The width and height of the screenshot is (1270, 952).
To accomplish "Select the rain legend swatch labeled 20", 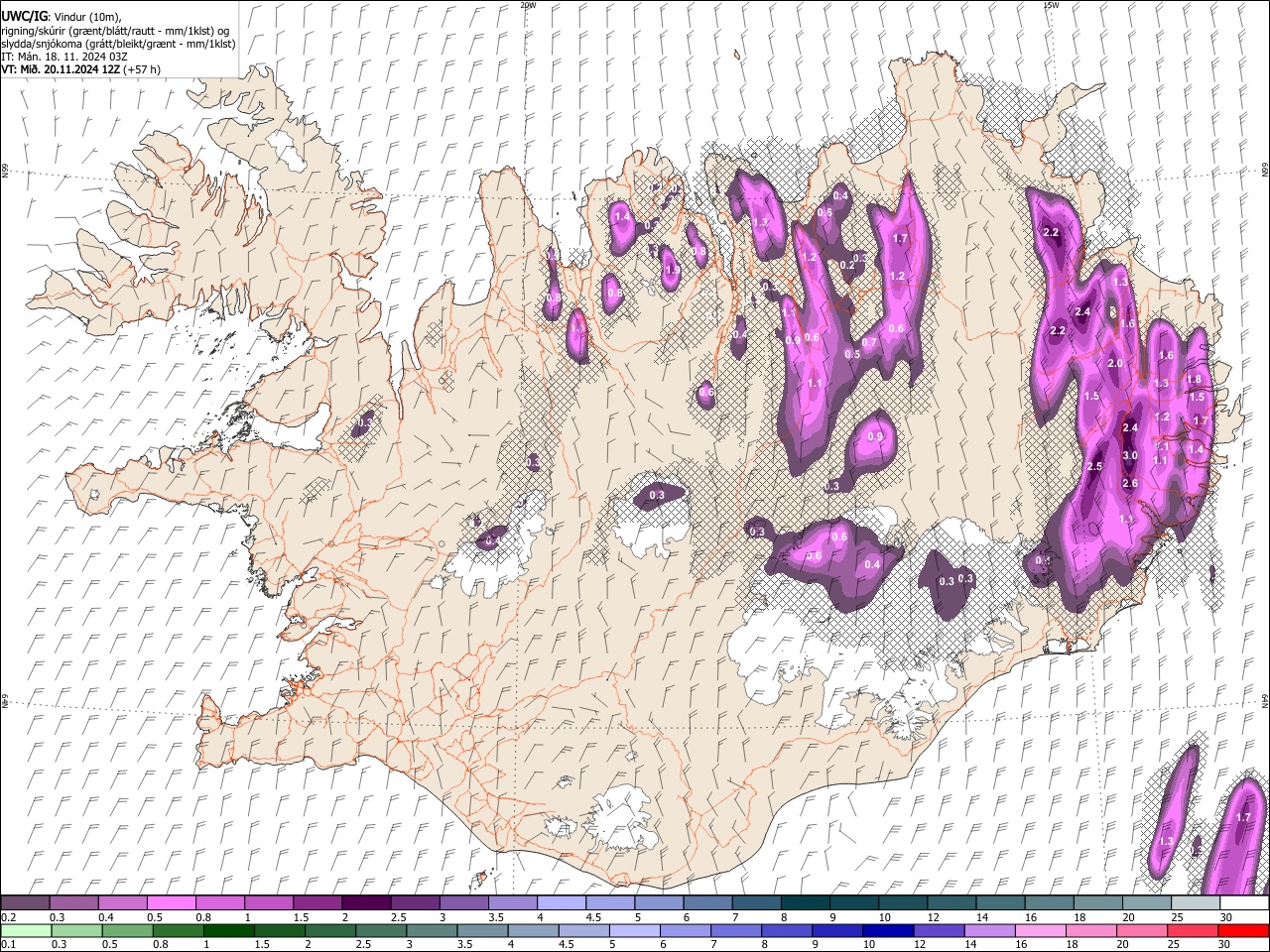I will [x=1141, y=930].
